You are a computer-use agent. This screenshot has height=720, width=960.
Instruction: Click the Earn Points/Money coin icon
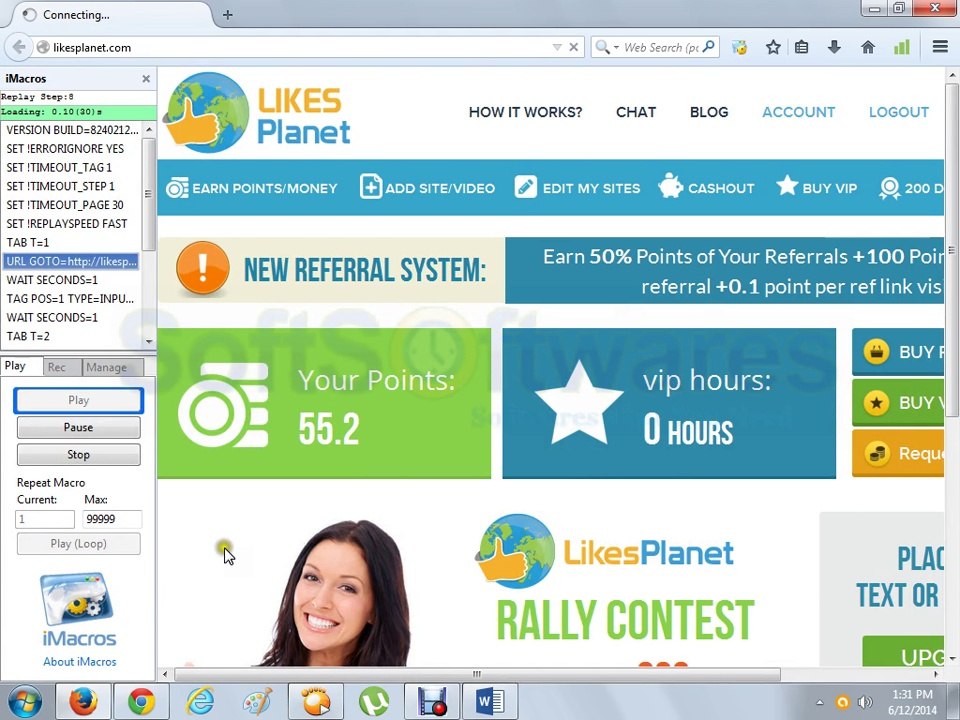point(178,188)
